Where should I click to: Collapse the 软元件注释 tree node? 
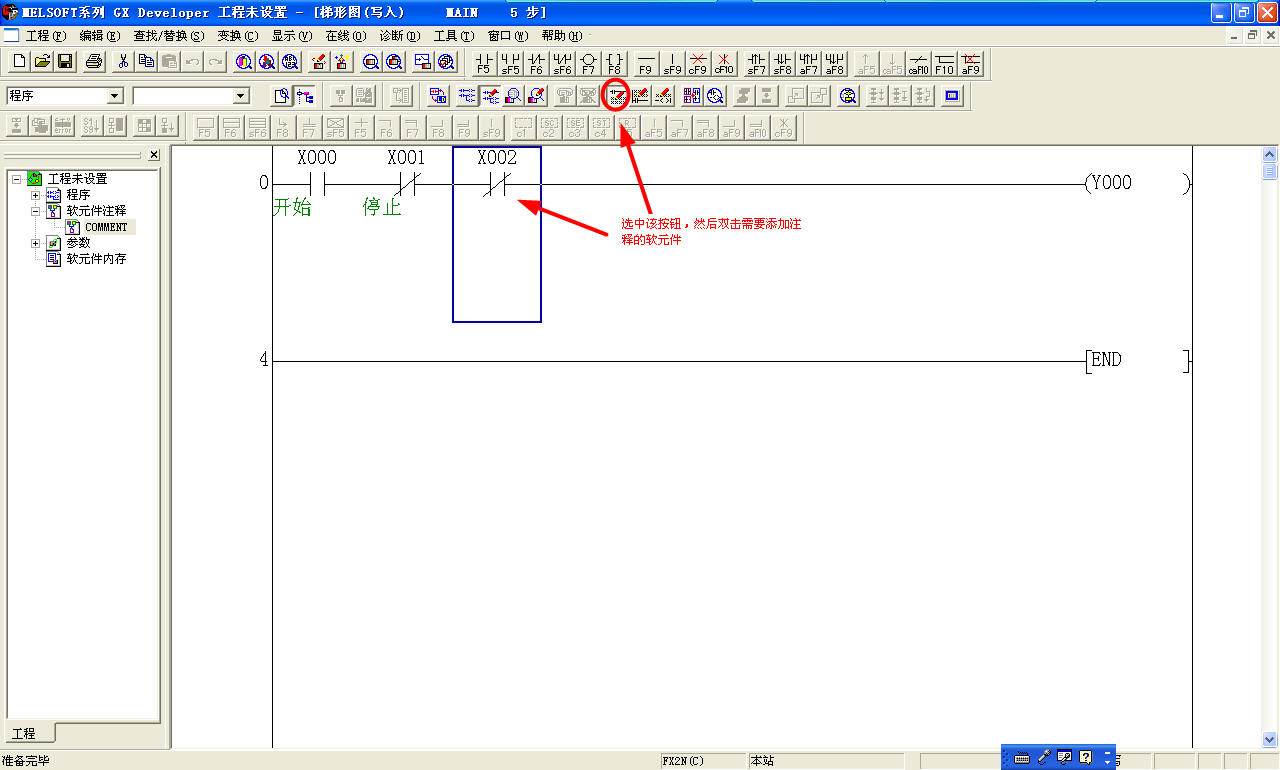tap(36, 211)
